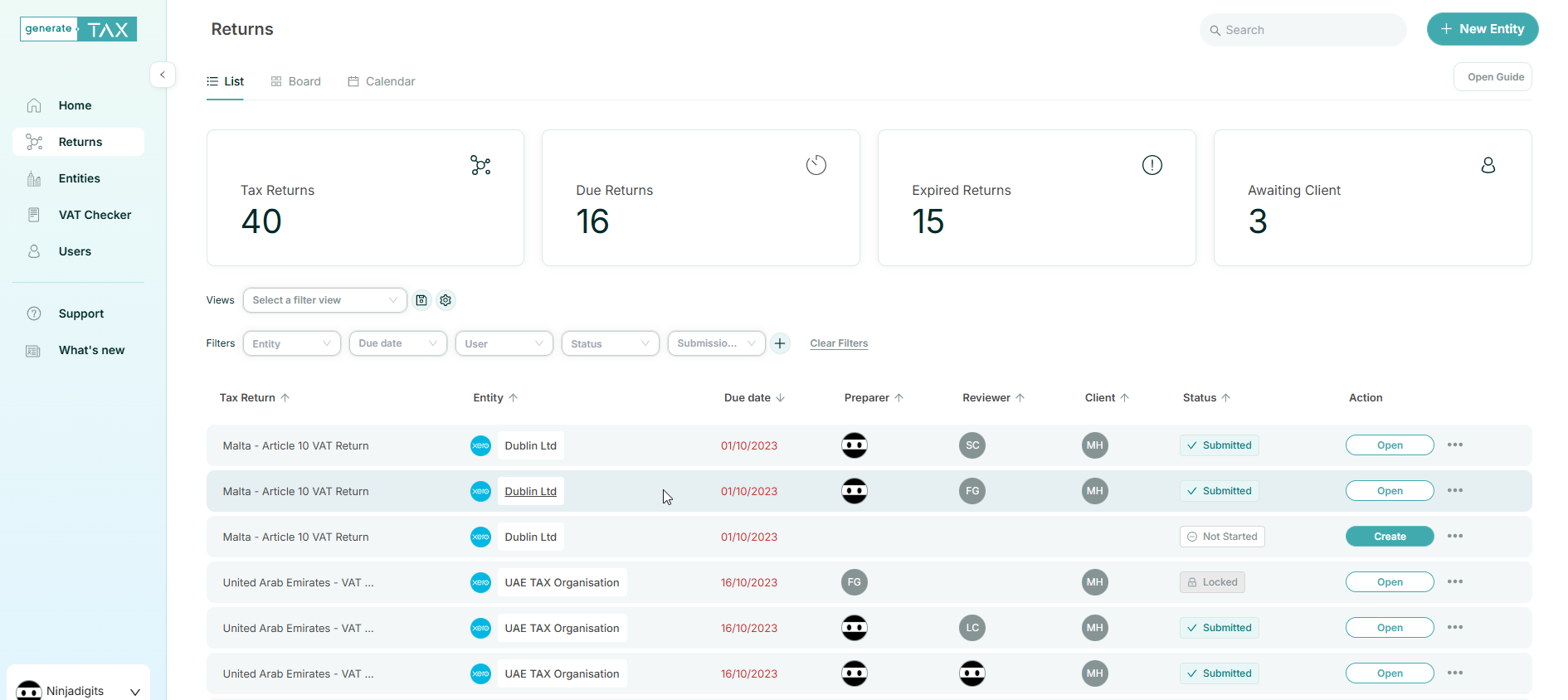Click the SC reviewer avatar
1568x700 pixels.
pos(971,445)
